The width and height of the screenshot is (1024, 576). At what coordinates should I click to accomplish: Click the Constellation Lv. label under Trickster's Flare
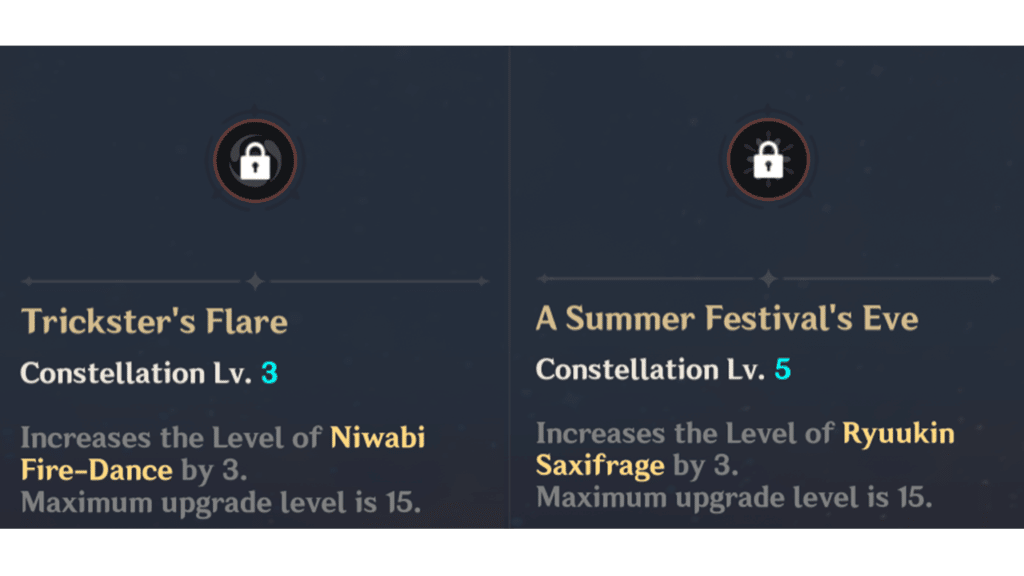click(136, 373)
